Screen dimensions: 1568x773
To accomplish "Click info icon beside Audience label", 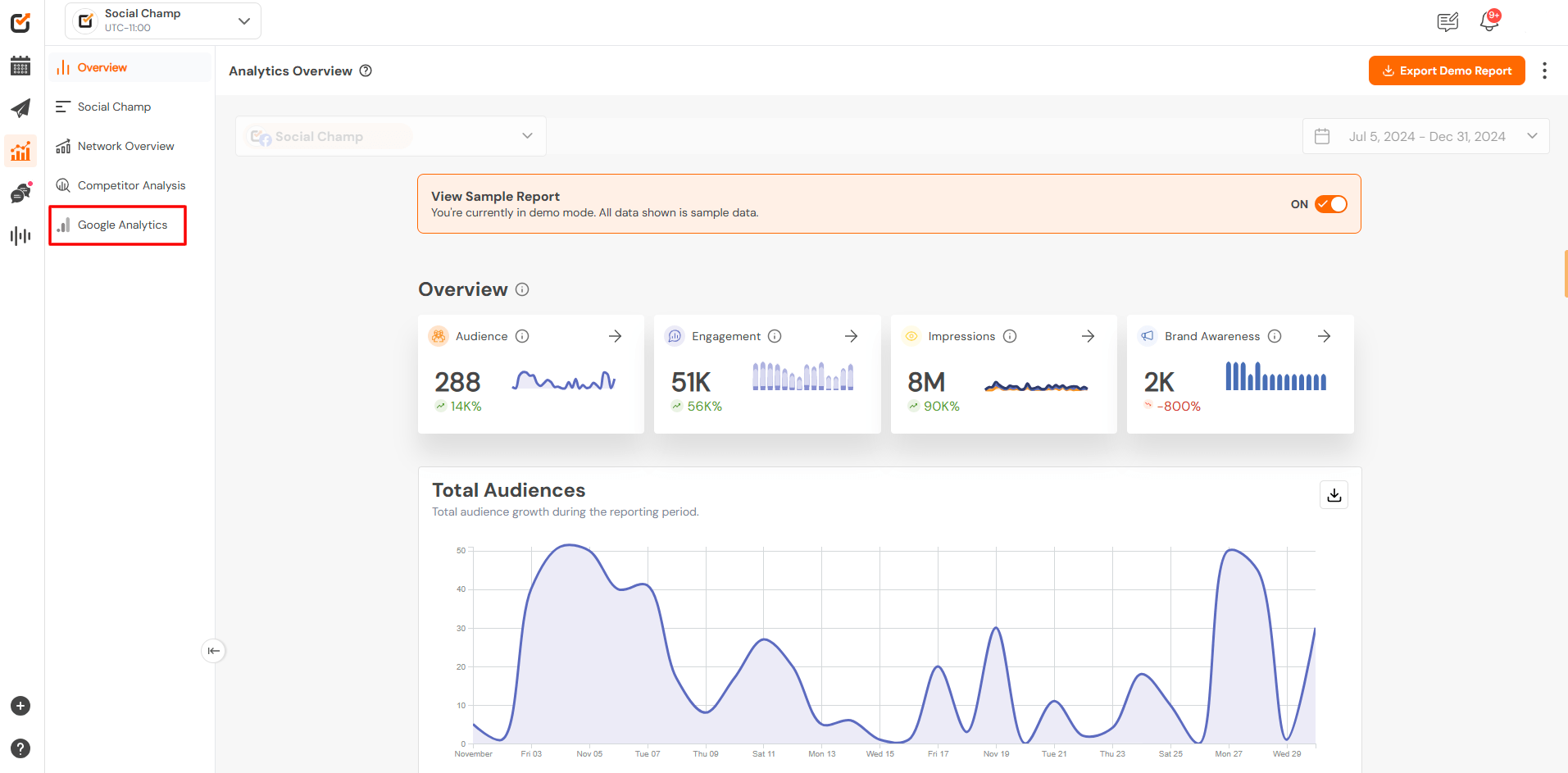I will coord(522,336).
